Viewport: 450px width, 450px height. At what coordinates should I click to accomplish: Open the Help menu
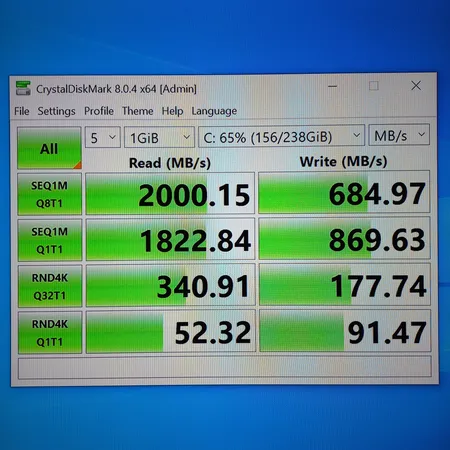tap(172, 111)
